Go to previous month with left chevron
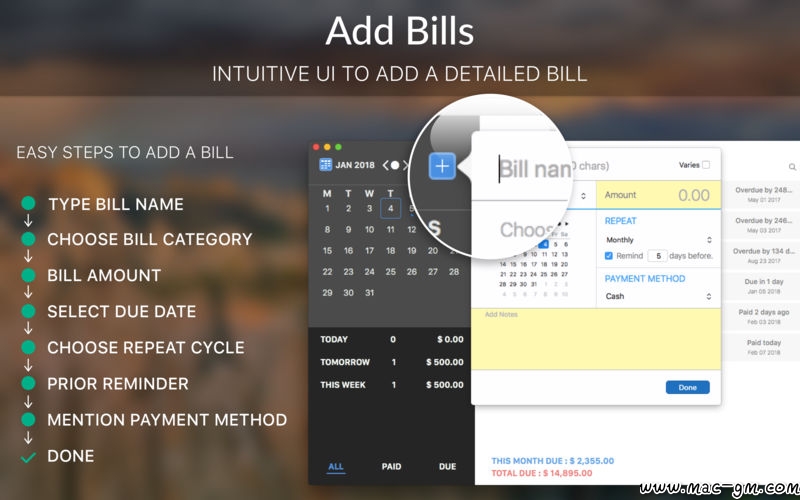The height and width of the screenshot is (500, 800). [x=386, y=165]
